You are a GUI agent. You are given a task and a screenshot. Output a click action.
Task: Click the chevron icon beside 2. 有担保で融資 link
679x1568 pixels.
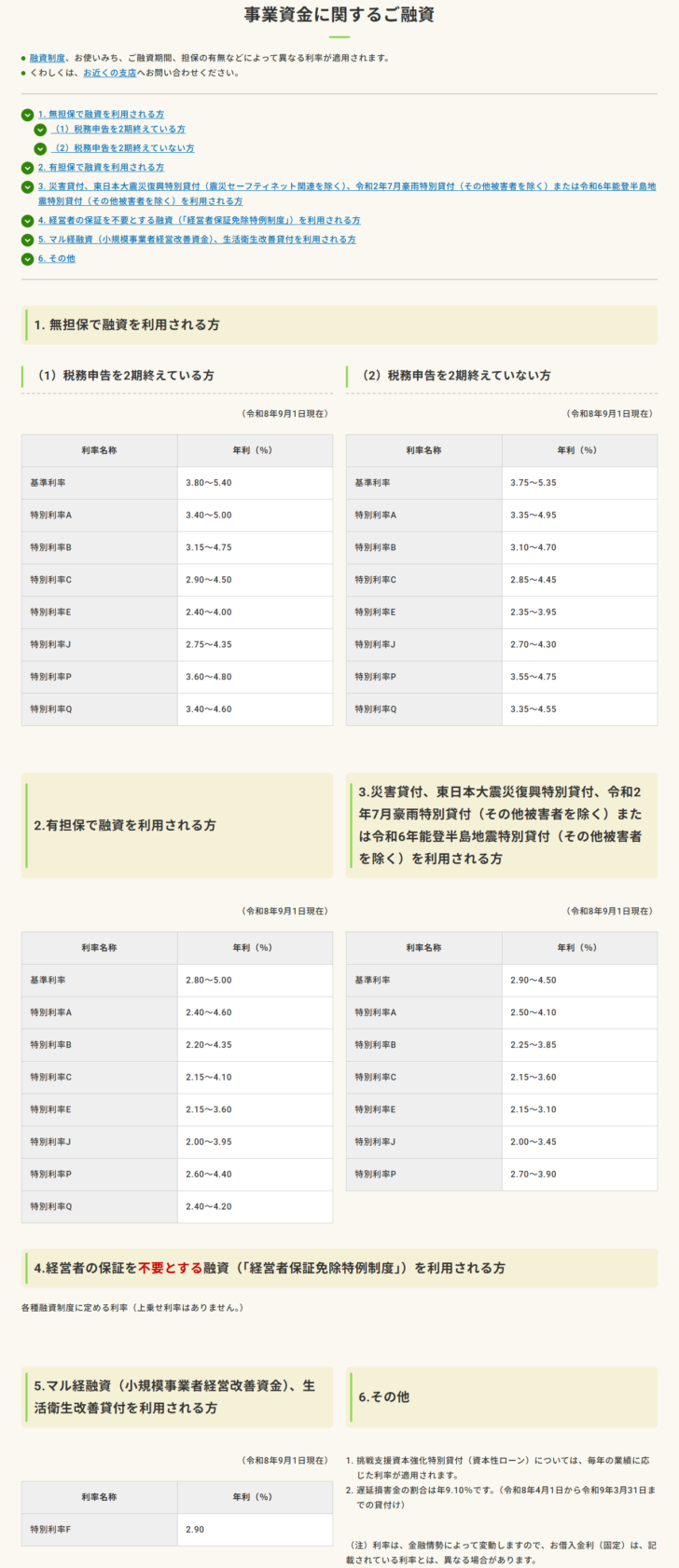point(27,168)
